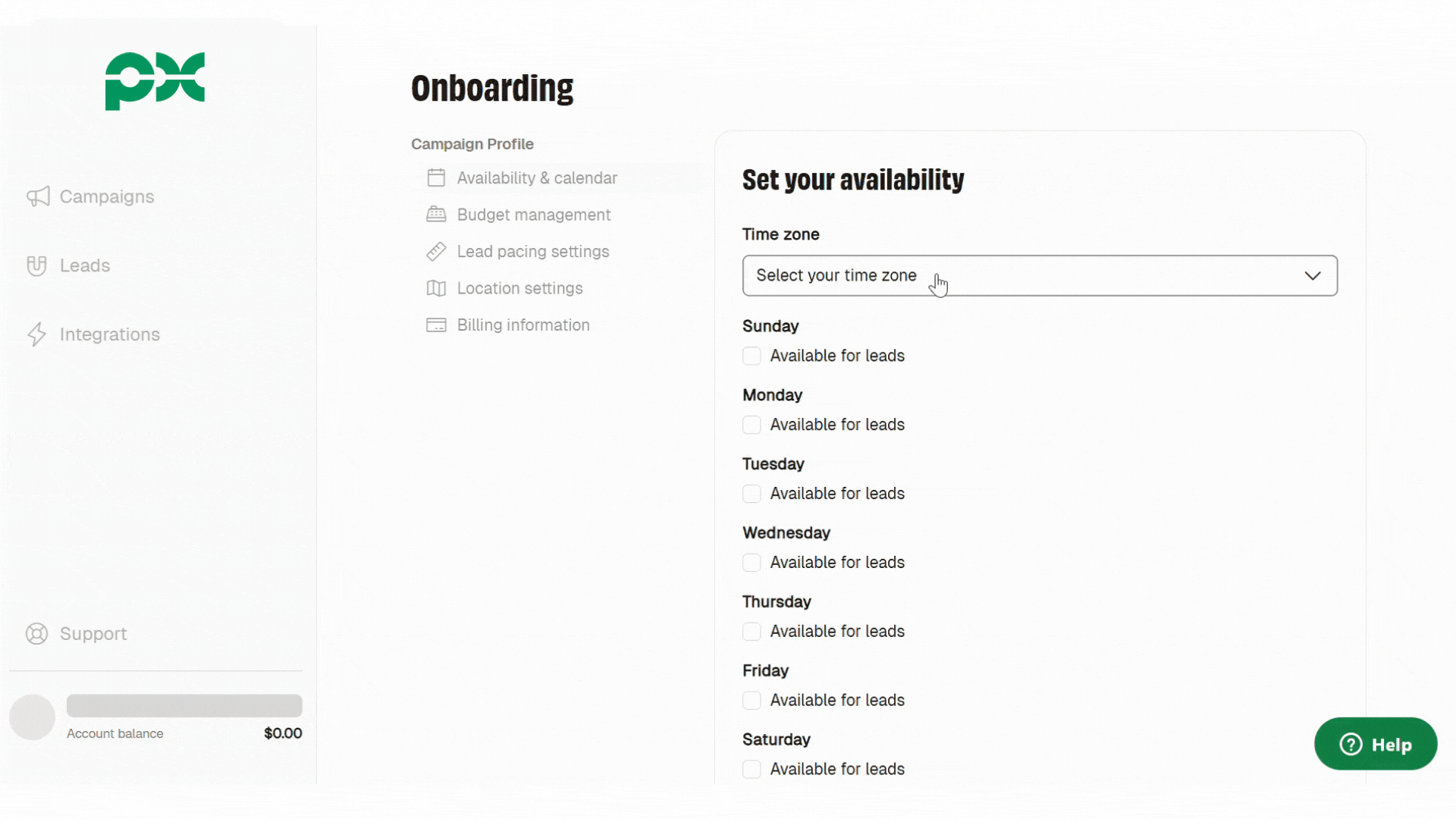Open the time zone dropdown
The height and width of the screenshot is (819, 1456).
(x=1039, y=275)
